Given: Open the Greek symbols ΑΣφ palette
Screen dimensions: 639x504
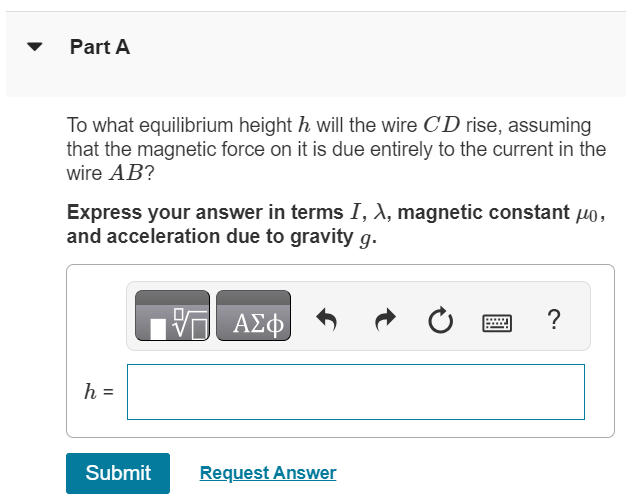Looking at the screenshot, I should [253, 315].
